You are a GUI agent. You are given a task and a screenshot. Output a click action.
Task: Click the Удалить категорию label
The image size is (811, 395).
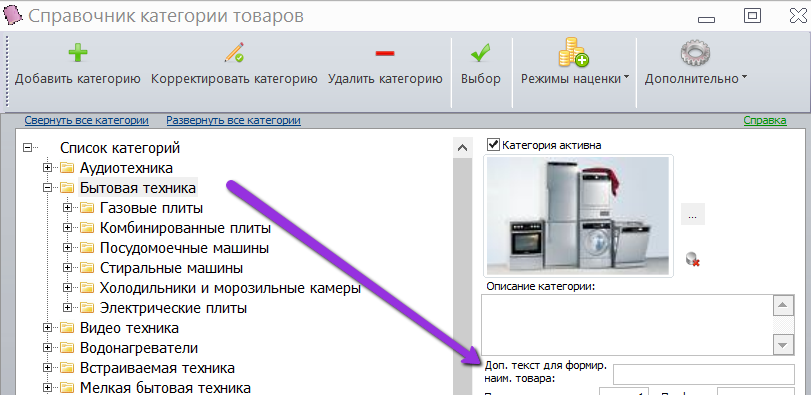point(385,79)
